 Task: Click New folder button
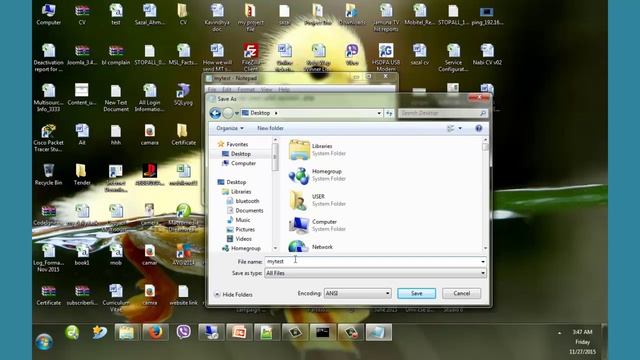pos(270,128)
